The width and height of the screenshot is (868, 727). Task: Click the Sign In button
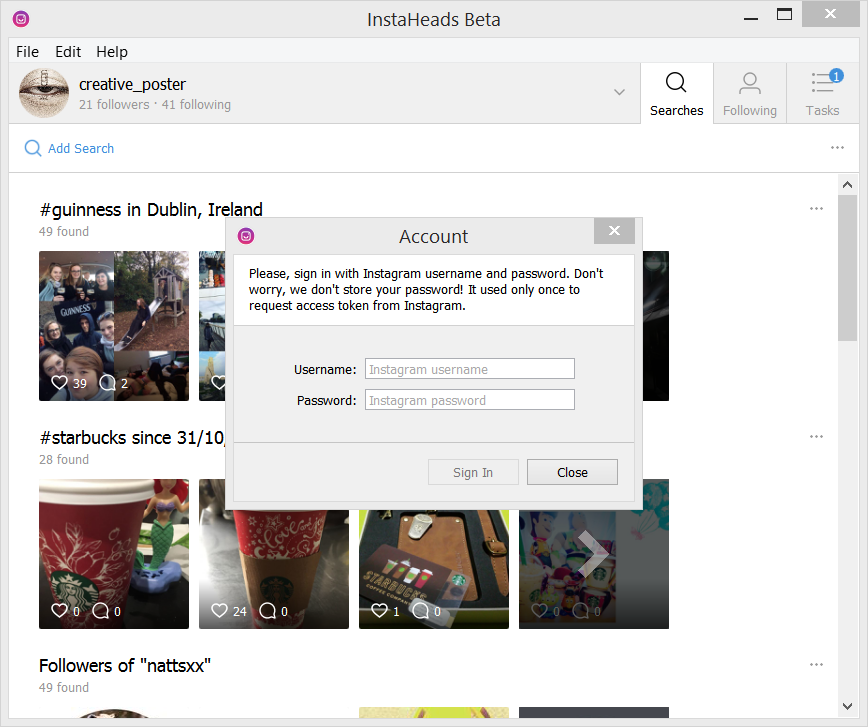[x=473, y=472]
